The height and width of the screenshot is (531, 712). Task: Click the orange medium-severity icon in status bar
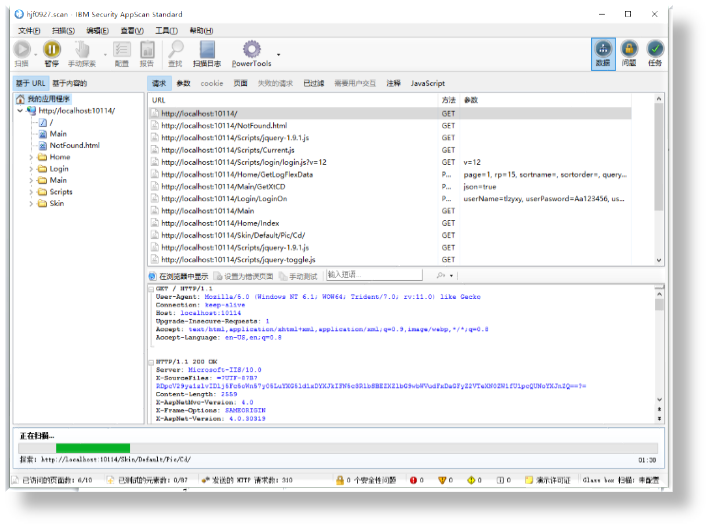(x=442, y=480)
